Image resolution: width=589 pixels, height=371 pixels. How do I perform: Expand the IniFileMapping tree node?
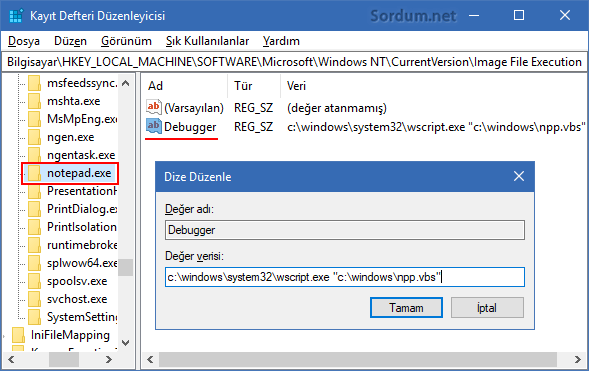pos(5,335)
